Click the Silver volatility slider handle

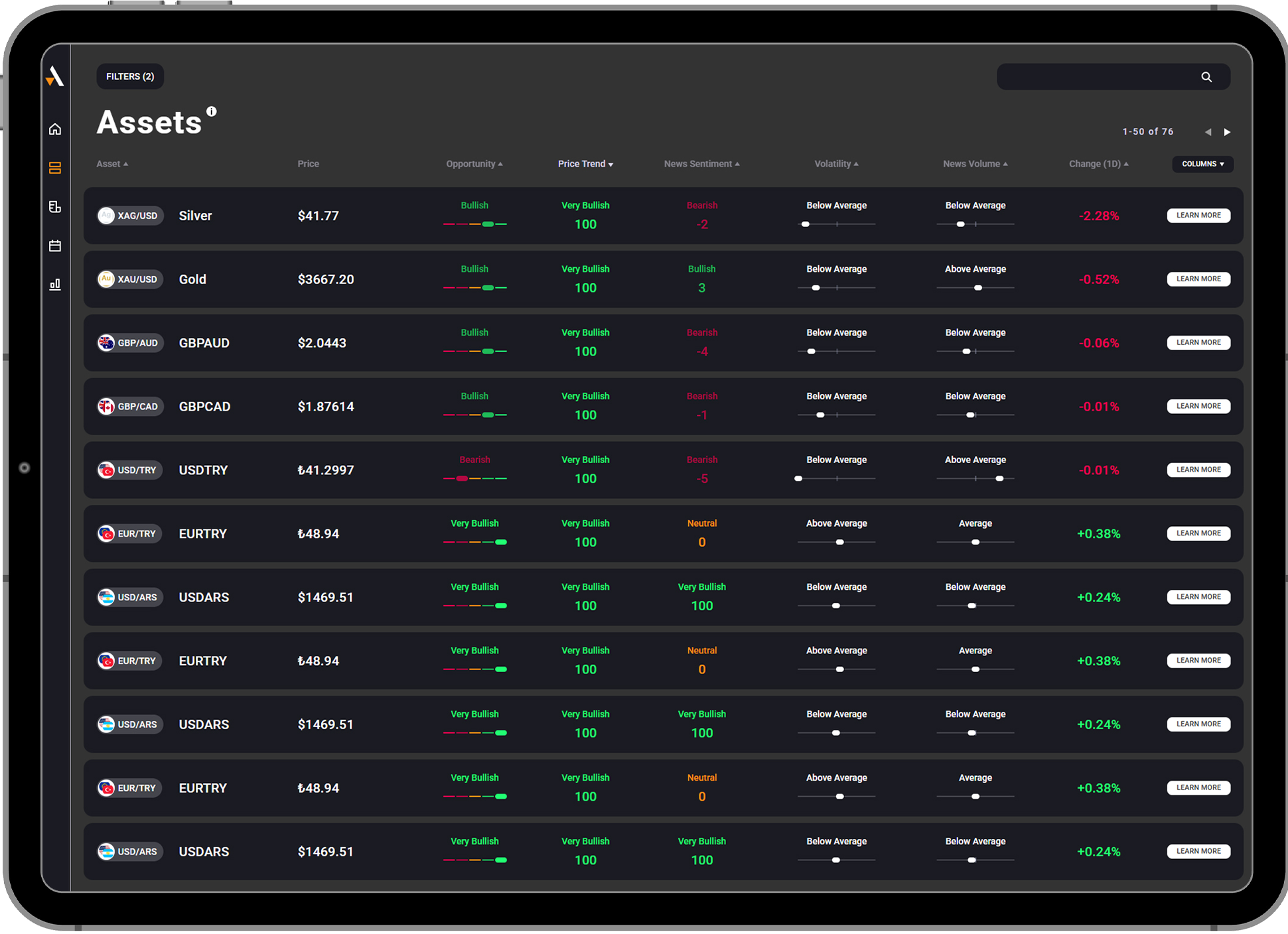pos(806,224)
